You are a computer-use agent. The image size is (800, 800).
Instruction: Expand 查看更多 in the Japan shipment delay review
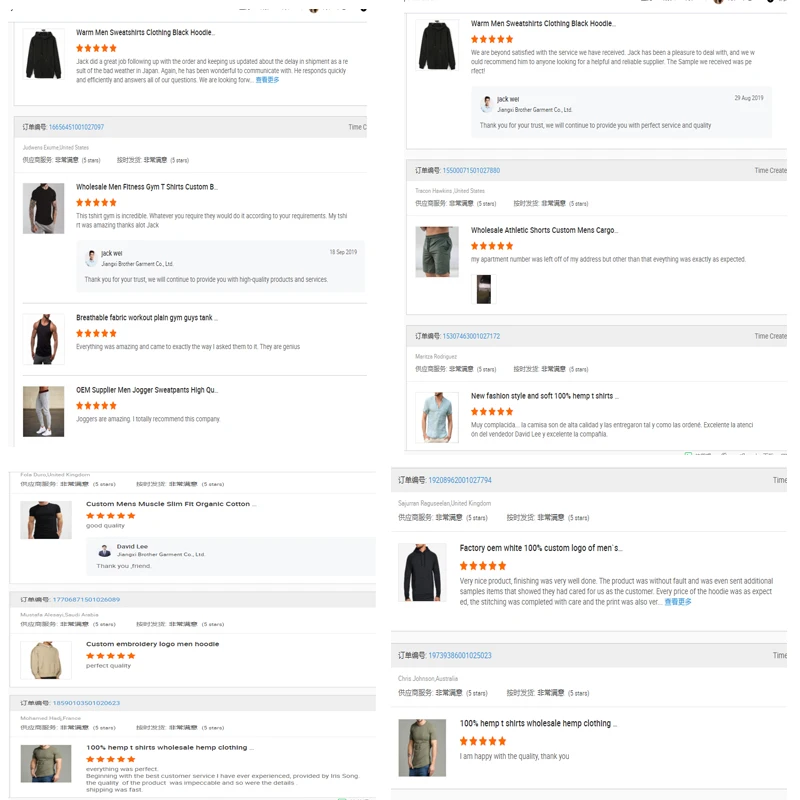coord(267,80)
